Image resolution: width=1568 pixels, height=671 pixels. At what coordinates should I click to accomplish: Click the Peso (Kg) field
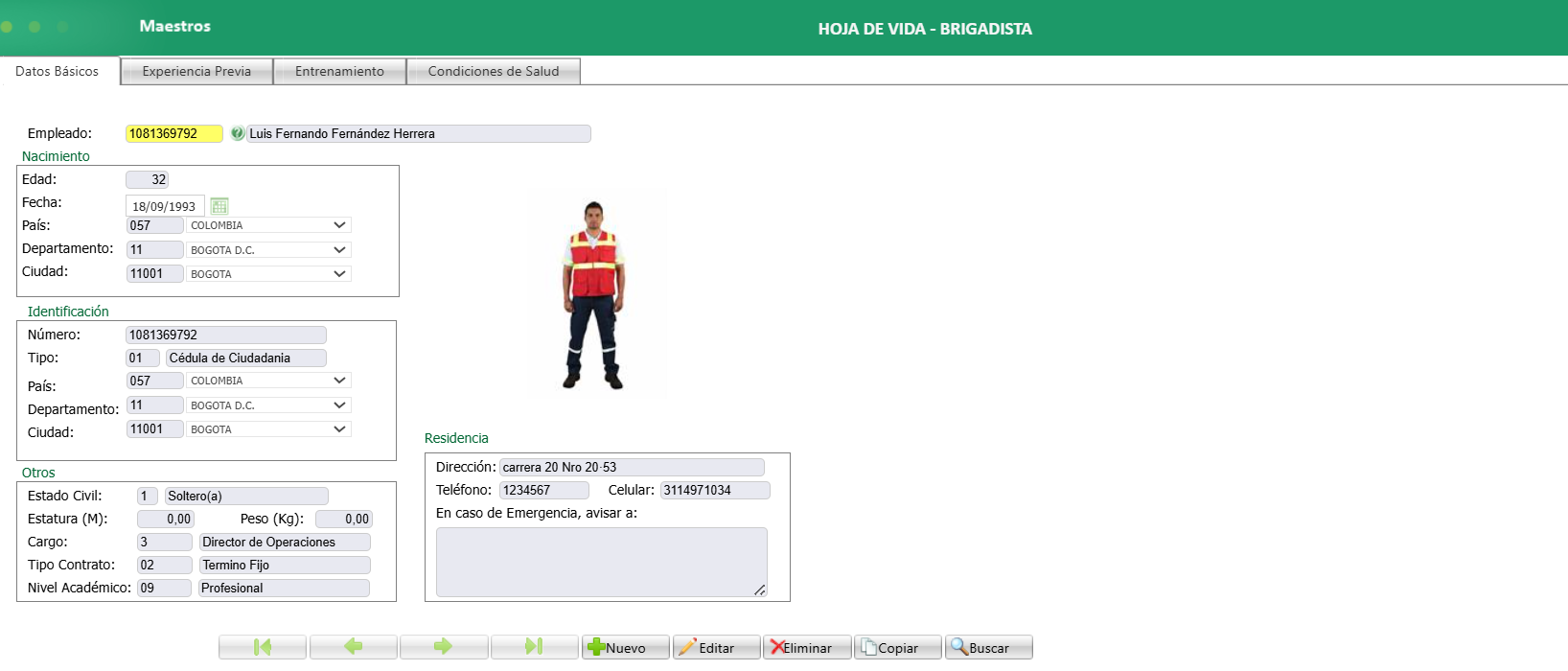pyautogui.click(x=344, y=519)
